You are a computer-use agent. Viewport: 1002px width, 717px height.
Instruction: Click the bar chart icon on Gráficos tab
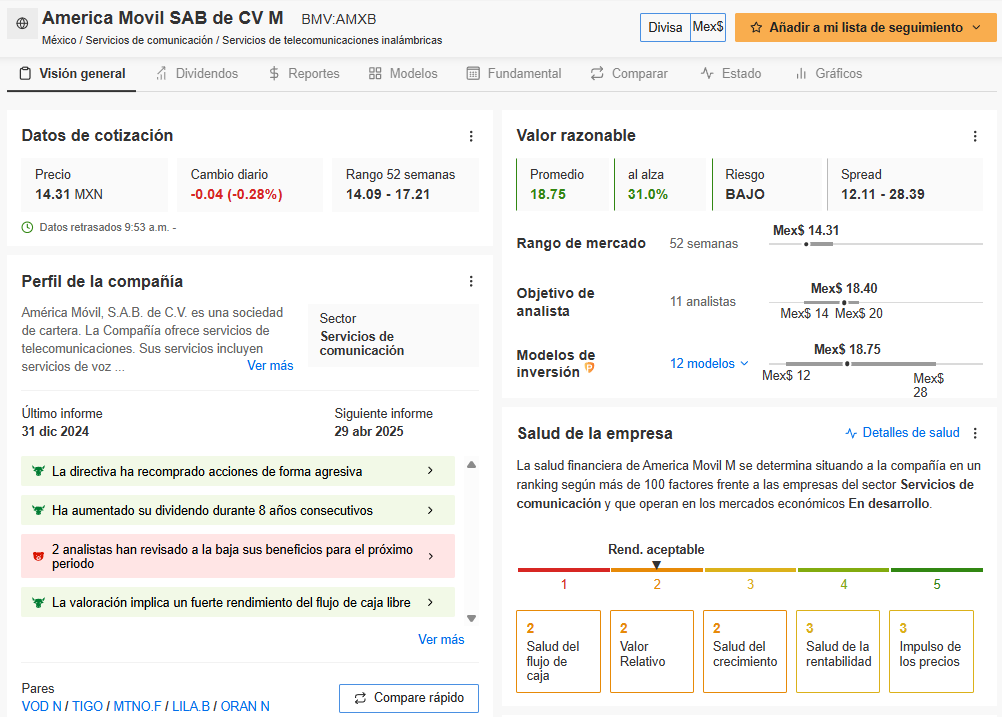pos(801,73)
